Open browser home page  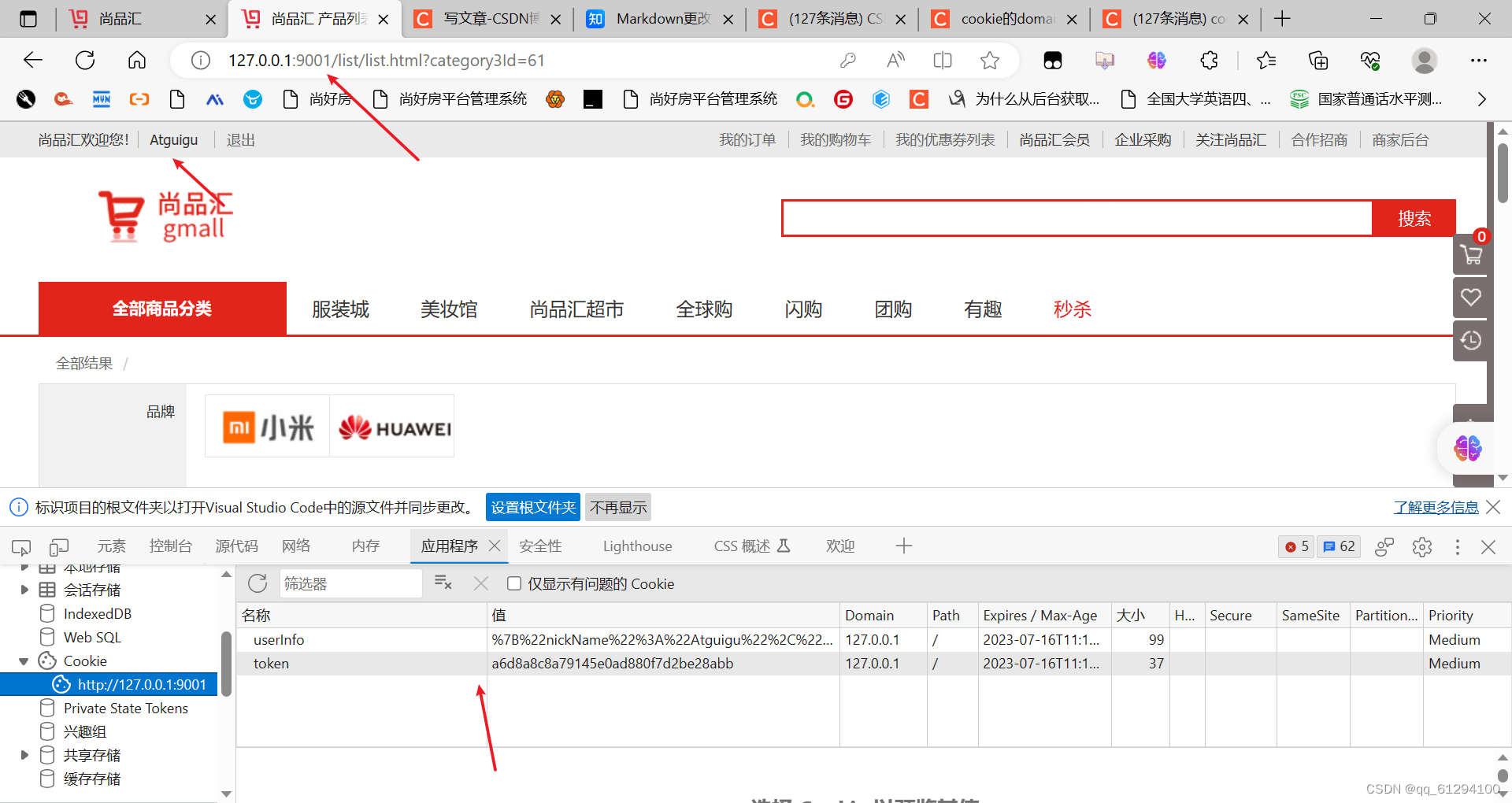coord(137,61)
